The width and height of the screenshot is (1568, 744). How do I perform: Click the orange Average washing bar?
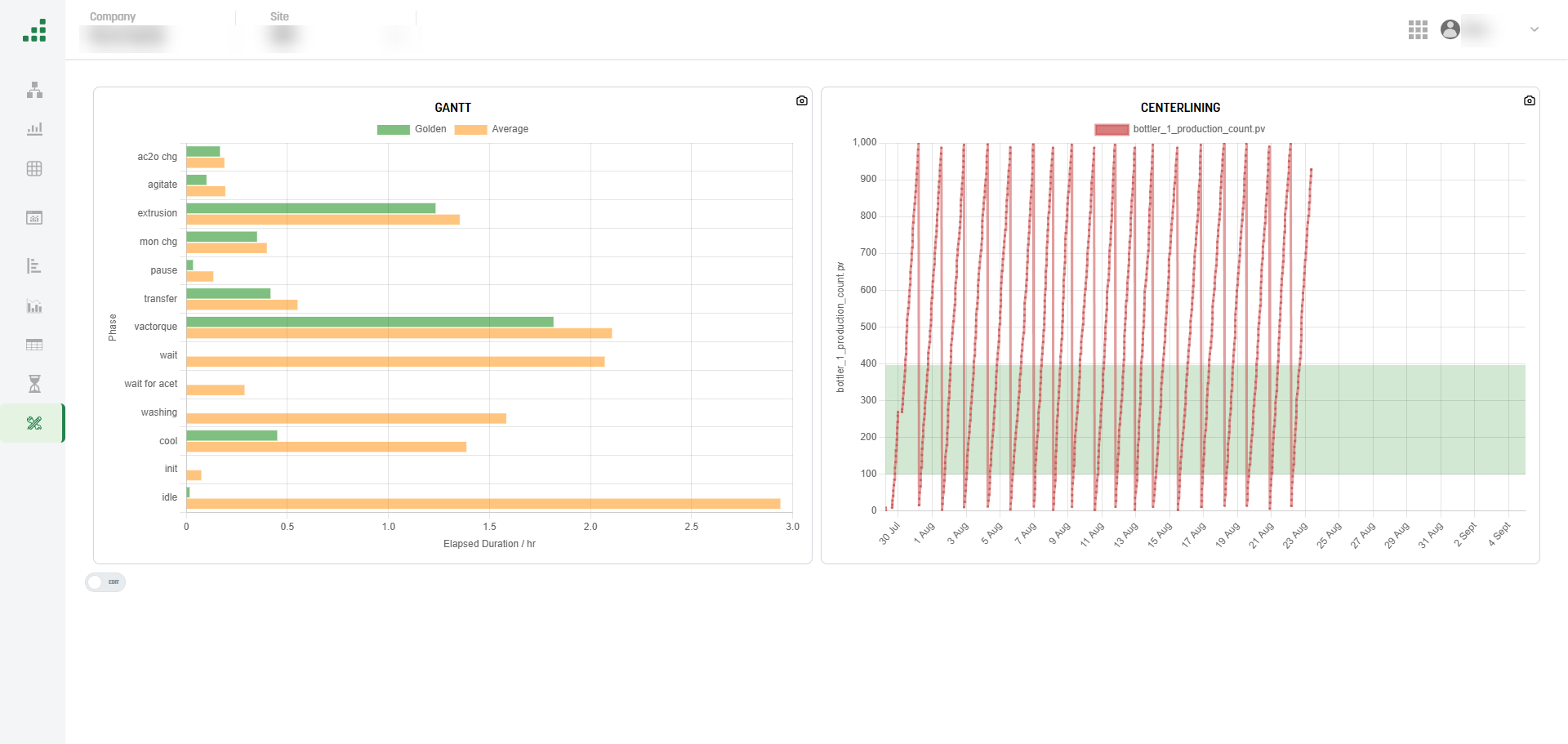click(x=346, y=418)
